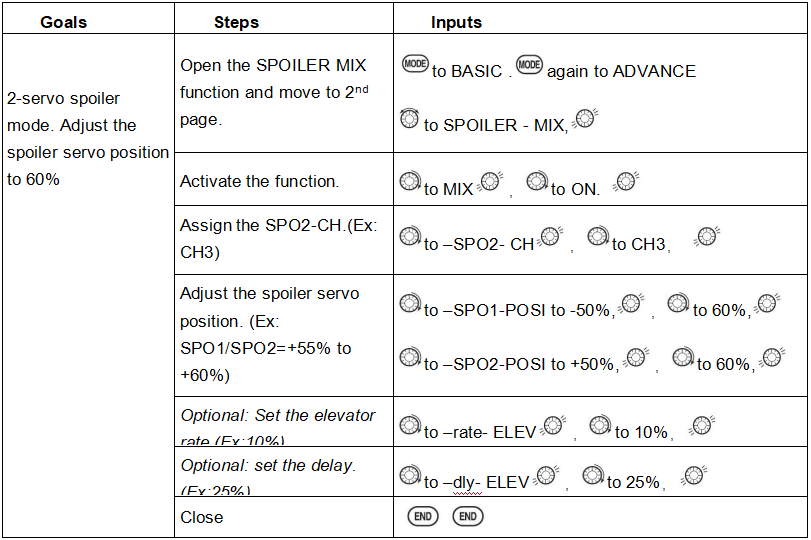Click the dial icon before "to –SPO2-POSI"

pyautogui.click(x=409, y=358)
